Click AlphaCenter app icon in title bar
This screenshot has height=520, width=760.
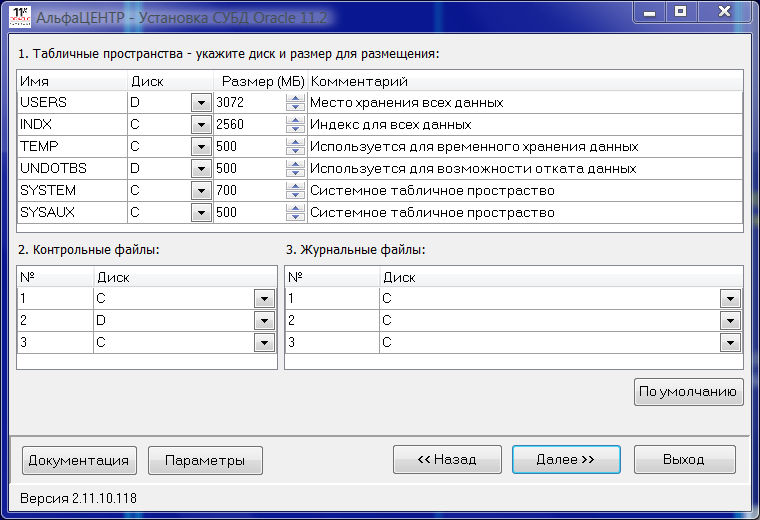click(x=20, y=17)
